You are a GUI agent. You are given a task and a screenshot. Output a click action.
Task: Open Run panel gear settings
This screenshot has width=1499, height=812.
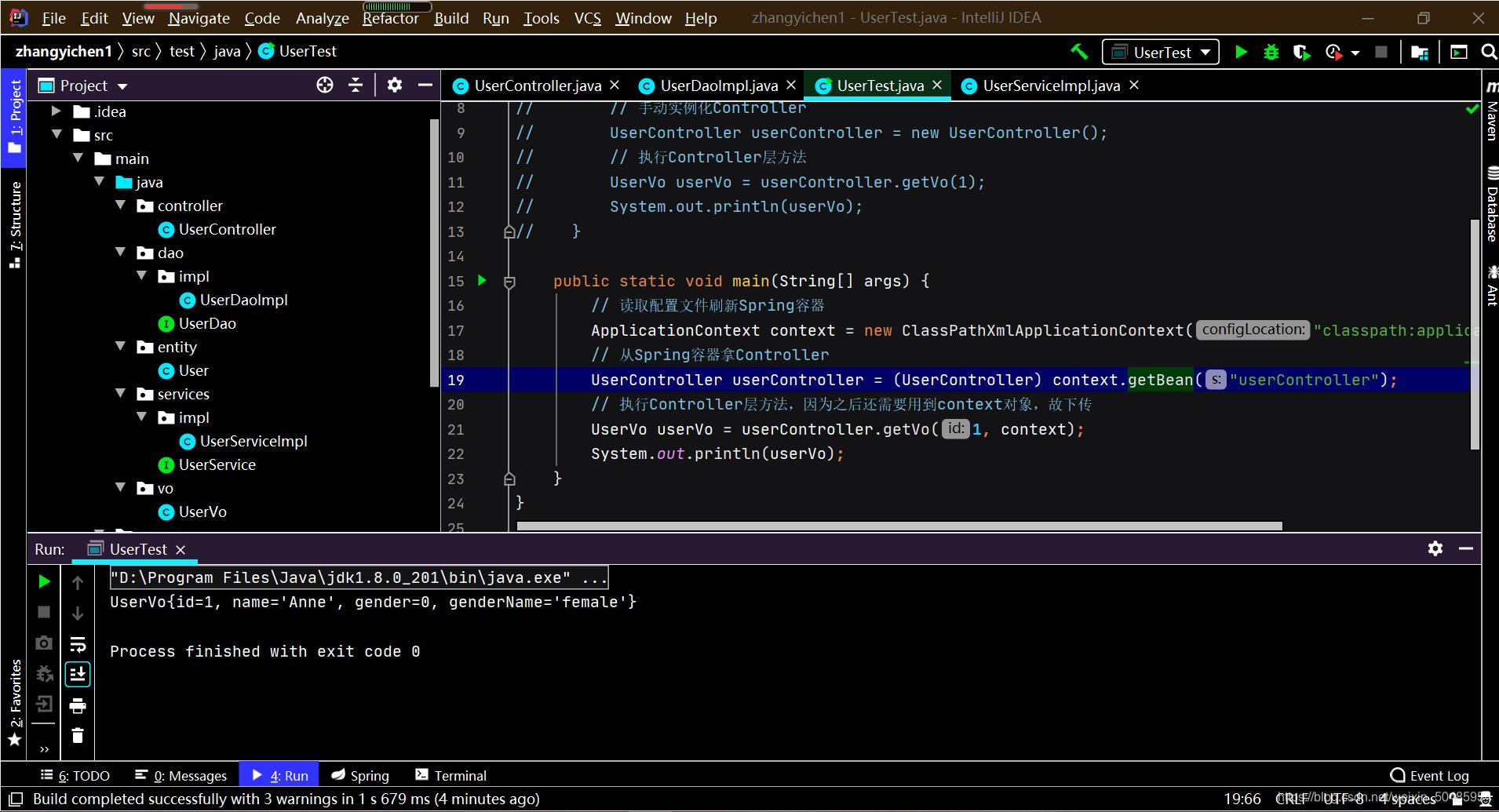(x=1435, y=548)
